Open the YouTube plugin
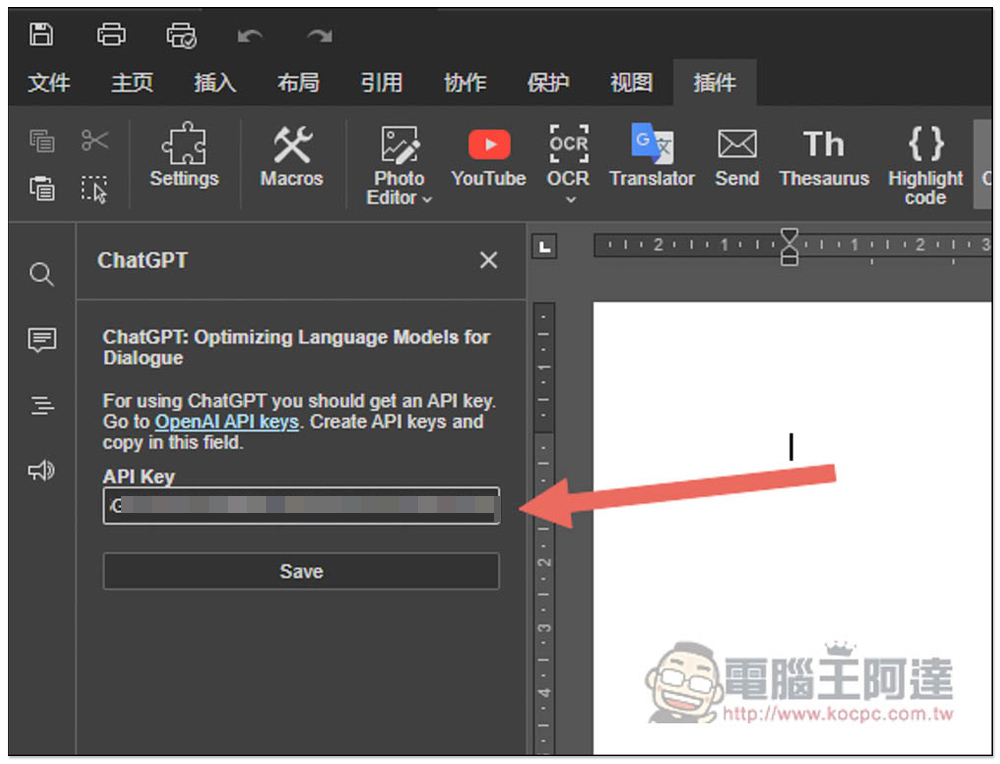The height and width of the screenshot is (764, 1000). coord(489,156)
